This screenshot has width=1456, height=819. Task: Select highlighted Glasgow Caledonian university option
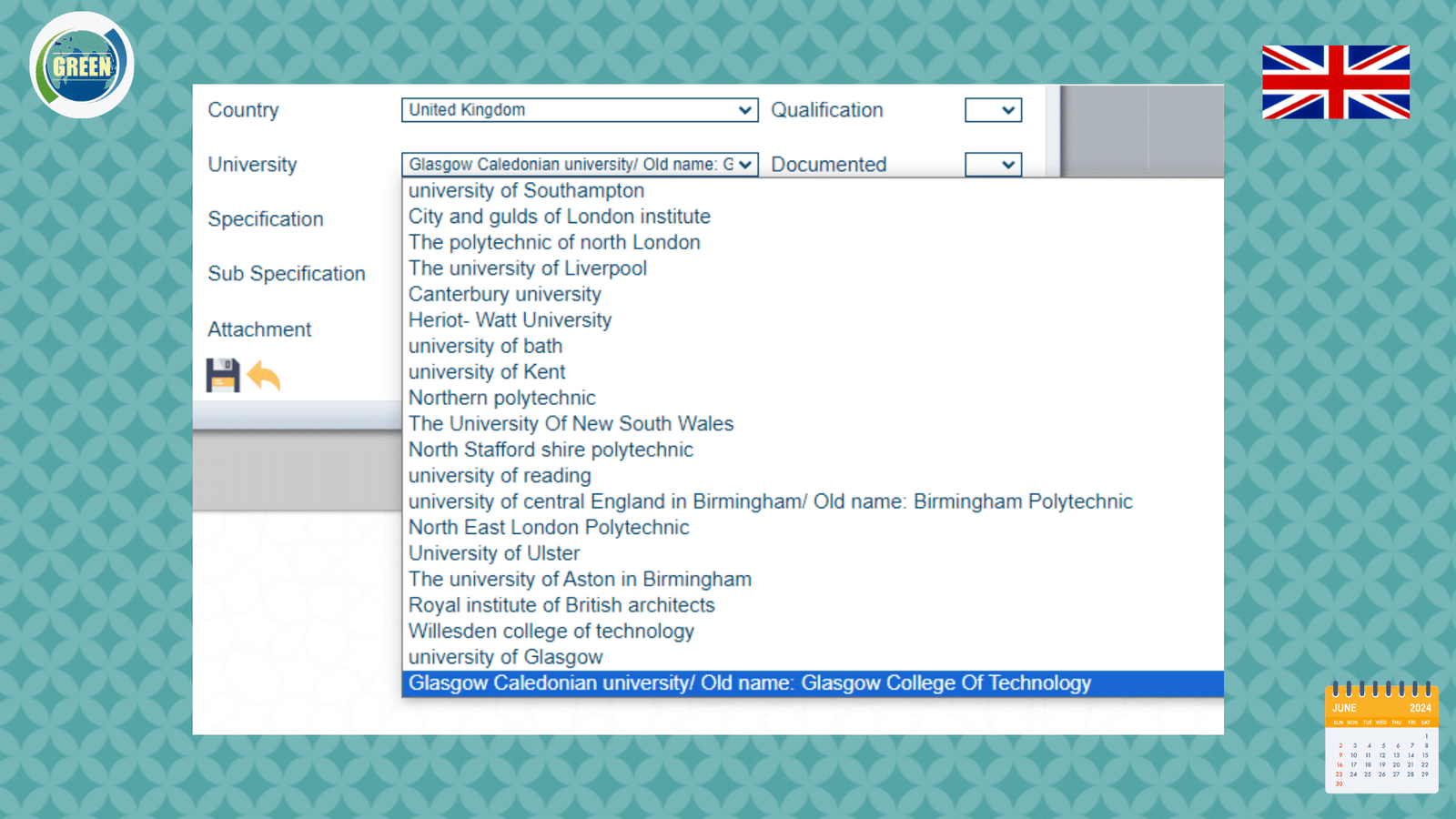(750, 683)
